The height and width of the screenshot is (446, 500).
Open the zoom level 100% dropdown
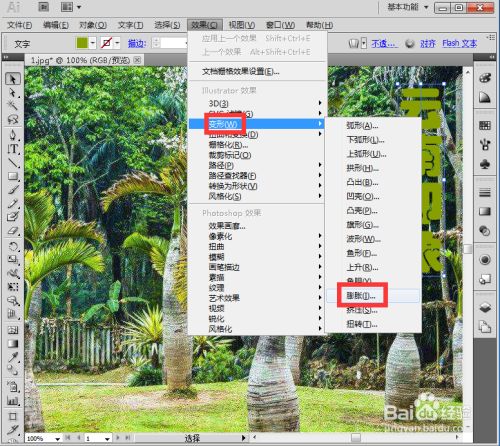click(57, 439)
